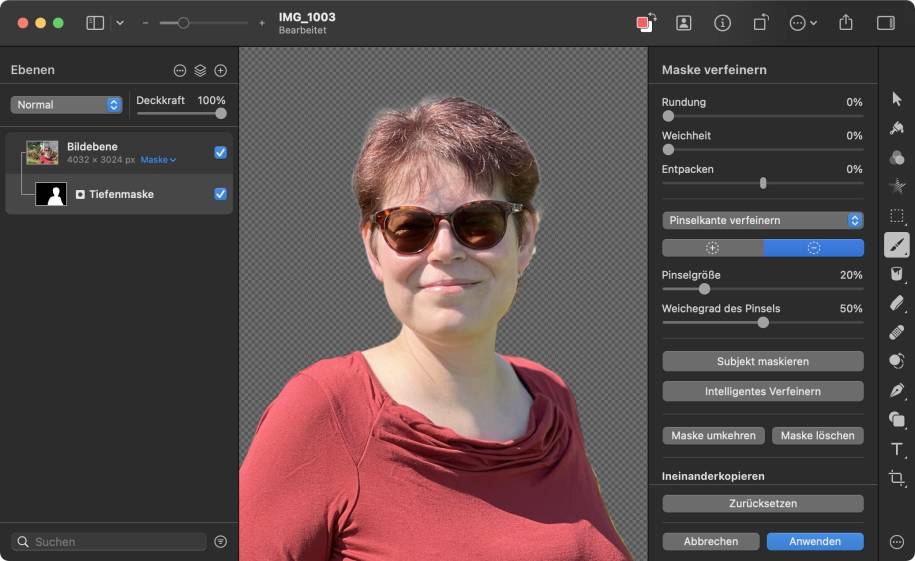Click the Zurücksetzen button

click(763, 503)
